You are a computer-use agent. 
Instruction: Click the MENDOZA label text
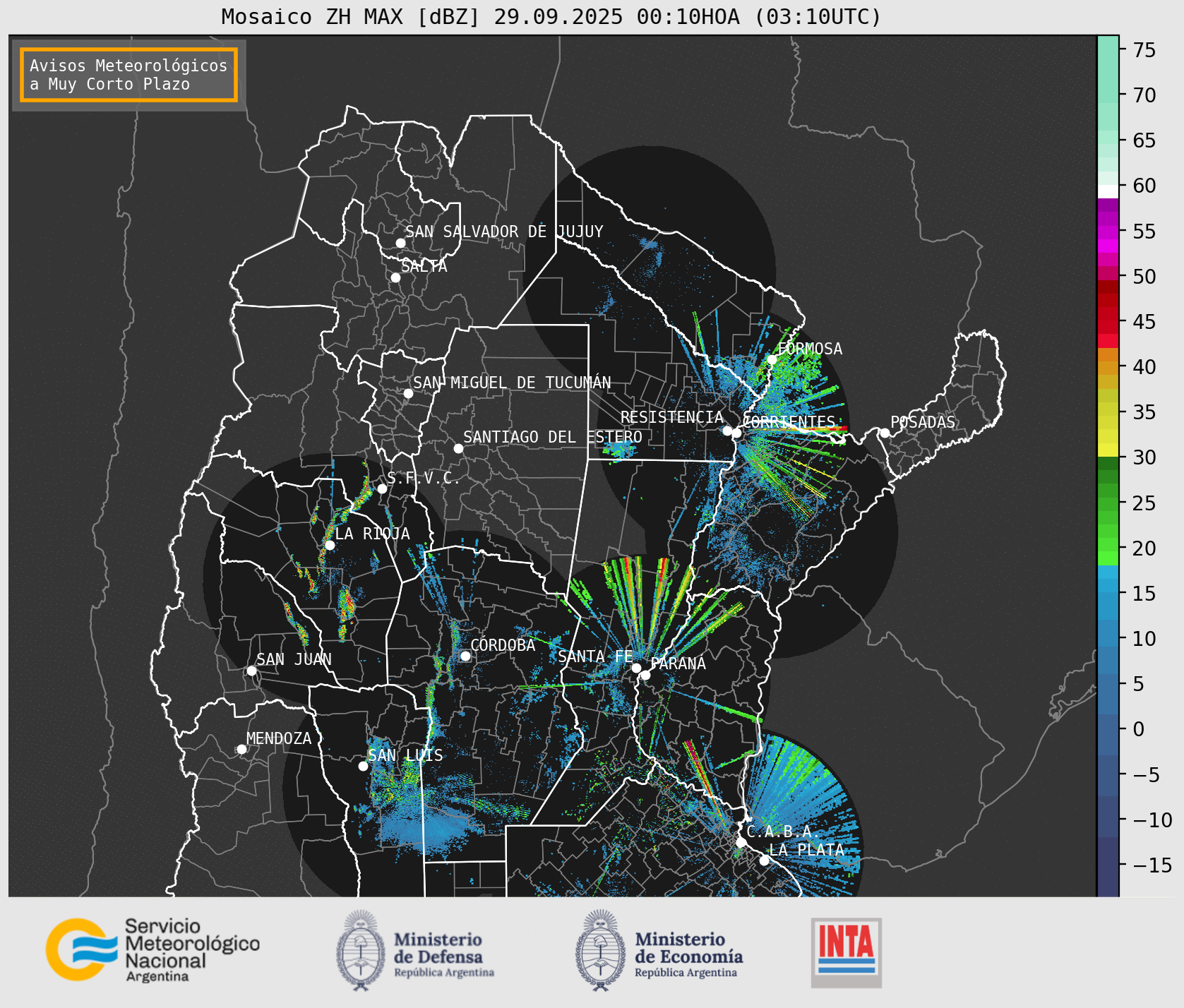coord(279,738)
